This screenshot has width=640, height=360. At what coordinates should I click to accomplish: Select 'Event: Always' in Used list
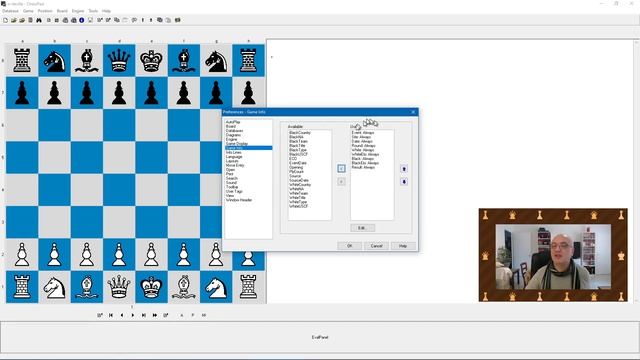tap(363, 133)
